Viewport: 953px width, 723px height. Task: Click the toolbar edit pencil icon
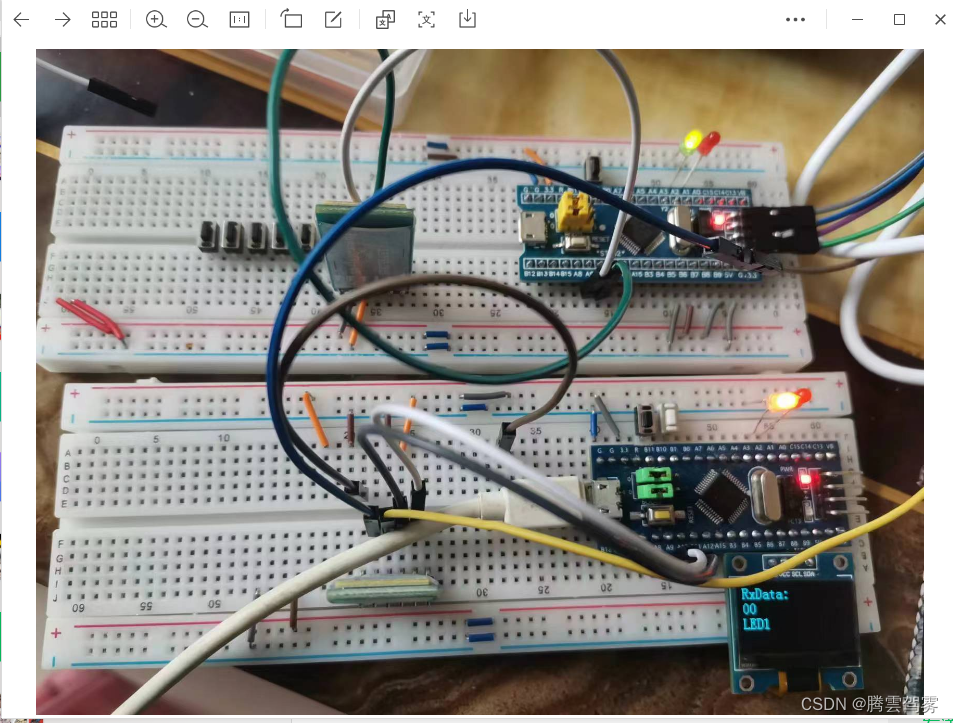(x=332, y=18)
